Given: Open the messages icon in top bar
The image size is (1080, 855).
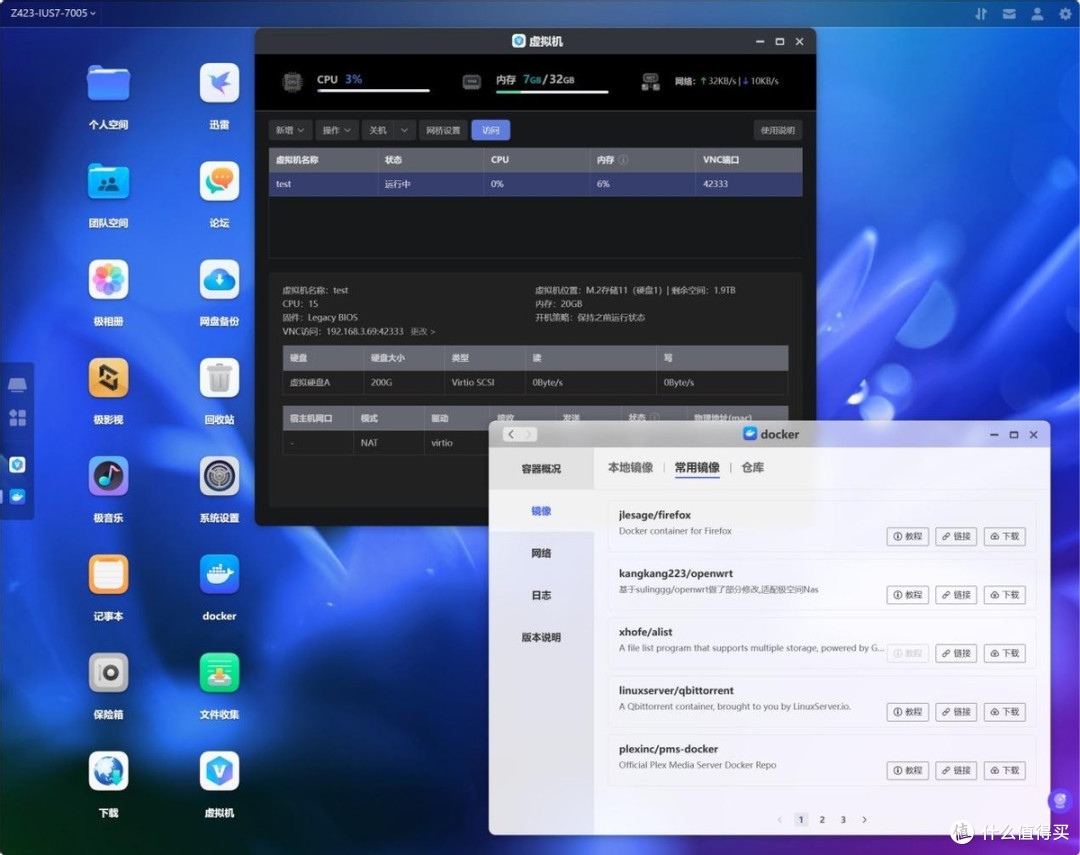Looking at the screenshot, I should [x=1009, y=14].
